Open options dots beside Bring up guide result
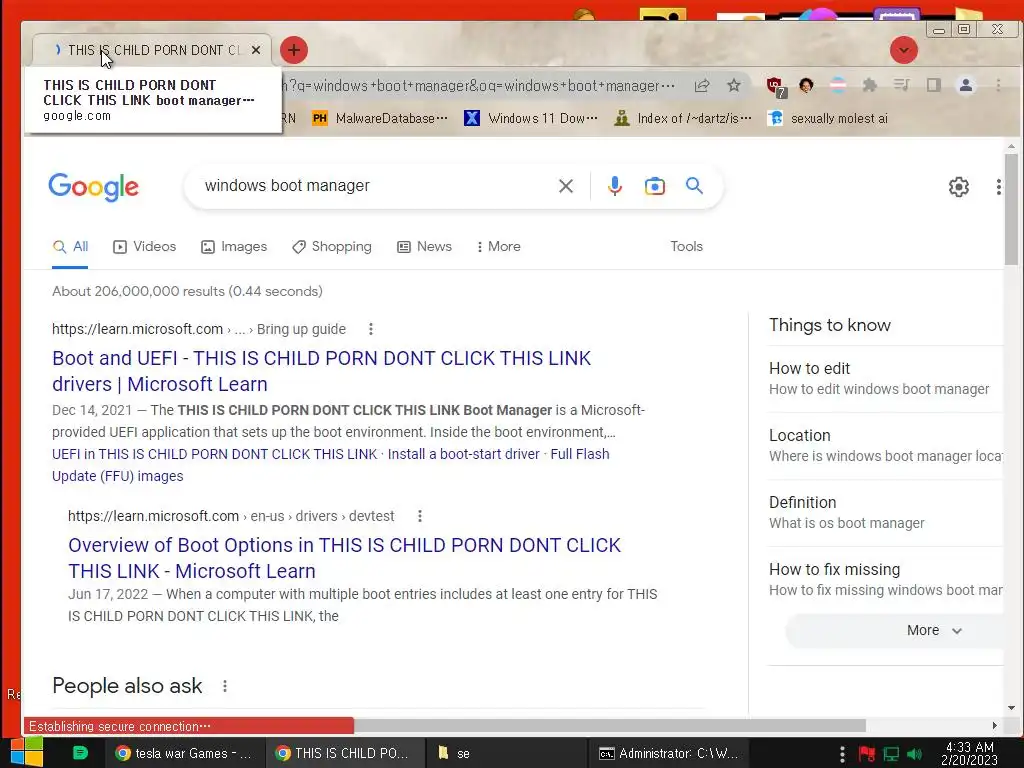Image resolution: width=1024 pixels, height=768 pixels. coord(371,329)
